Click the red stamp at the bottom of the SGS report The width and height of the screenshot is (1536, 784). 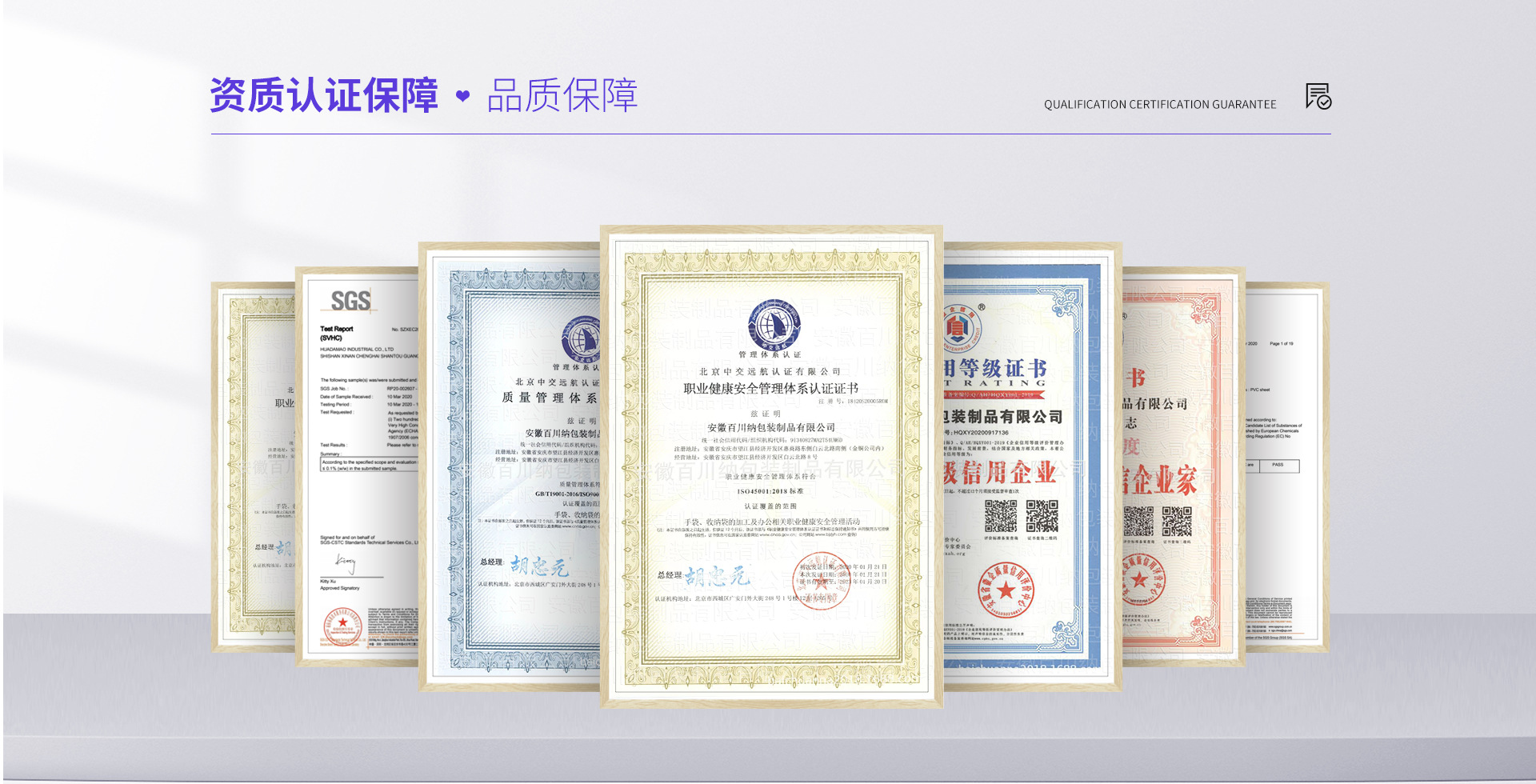342,626
